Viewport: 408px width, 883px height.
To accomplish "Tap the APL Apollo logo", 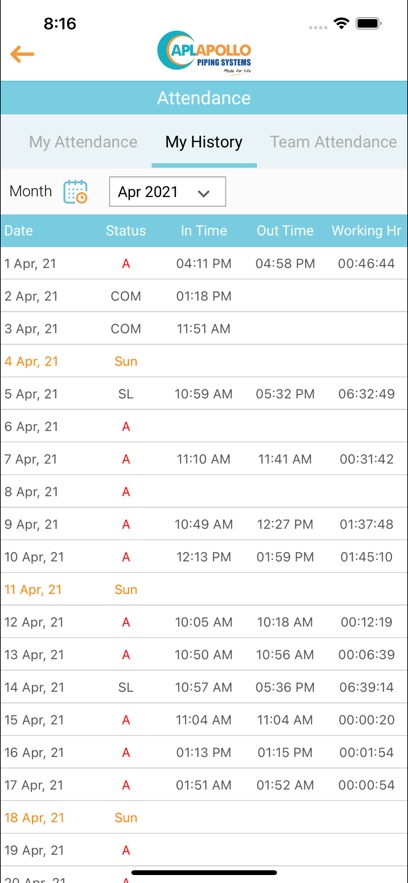I will (204, 54).
